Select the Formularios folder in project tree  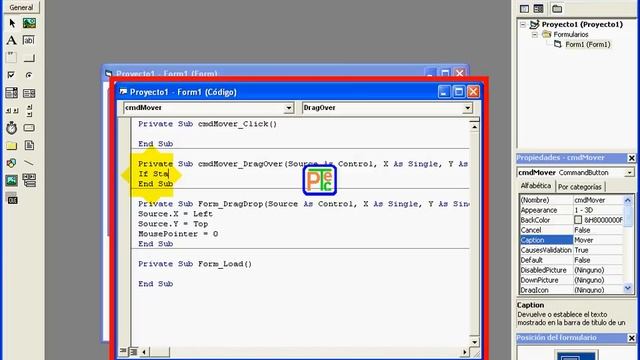coord(571,35)
